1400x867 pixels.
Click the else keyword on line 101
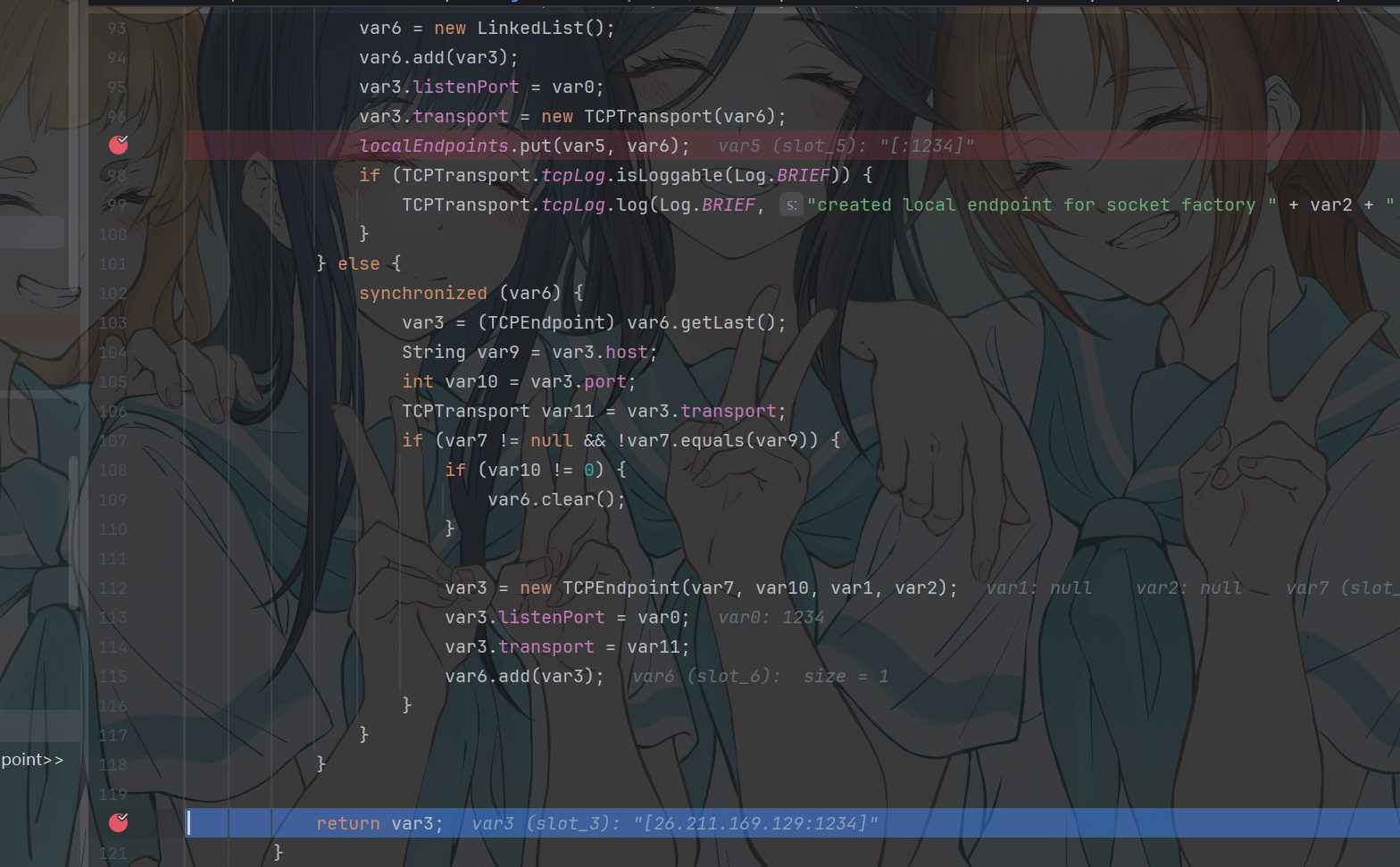coord(359,264)
